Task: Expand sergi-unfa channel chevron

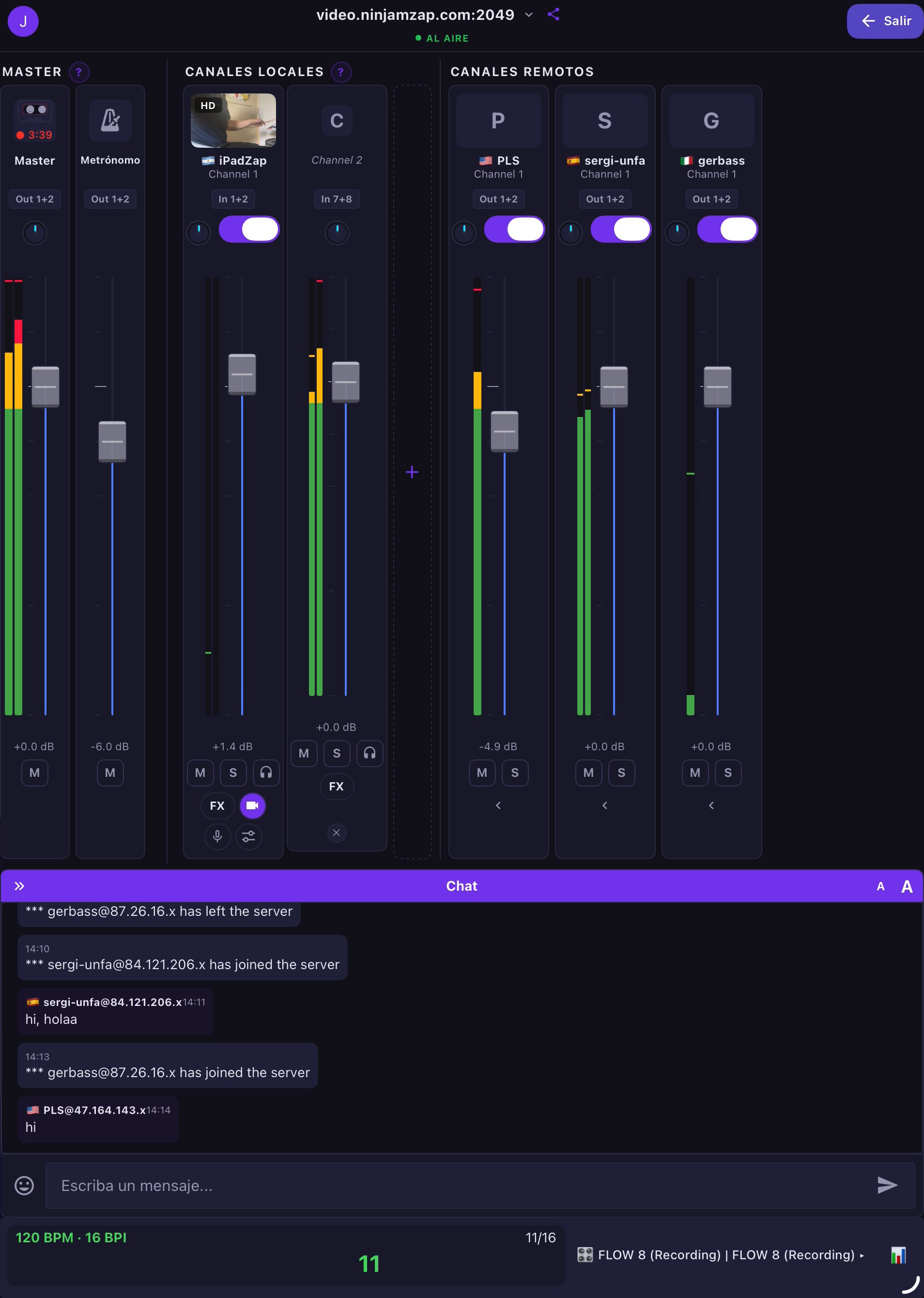Action: 605,806
